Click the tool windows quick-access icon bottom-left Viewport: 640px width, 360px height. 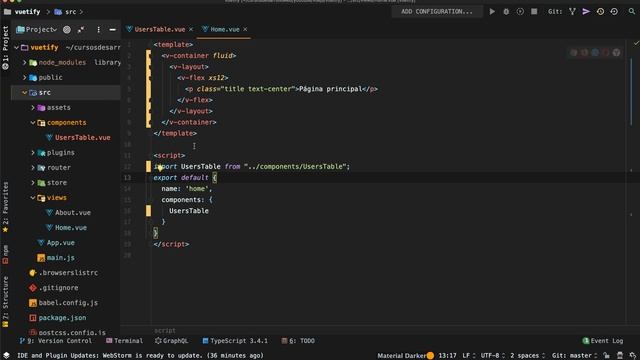click(6, 356)
